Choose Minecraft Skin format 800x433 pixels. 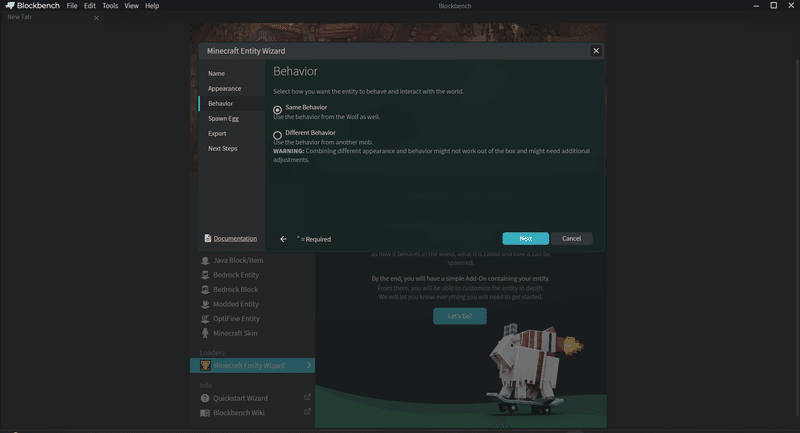(253, 333)
